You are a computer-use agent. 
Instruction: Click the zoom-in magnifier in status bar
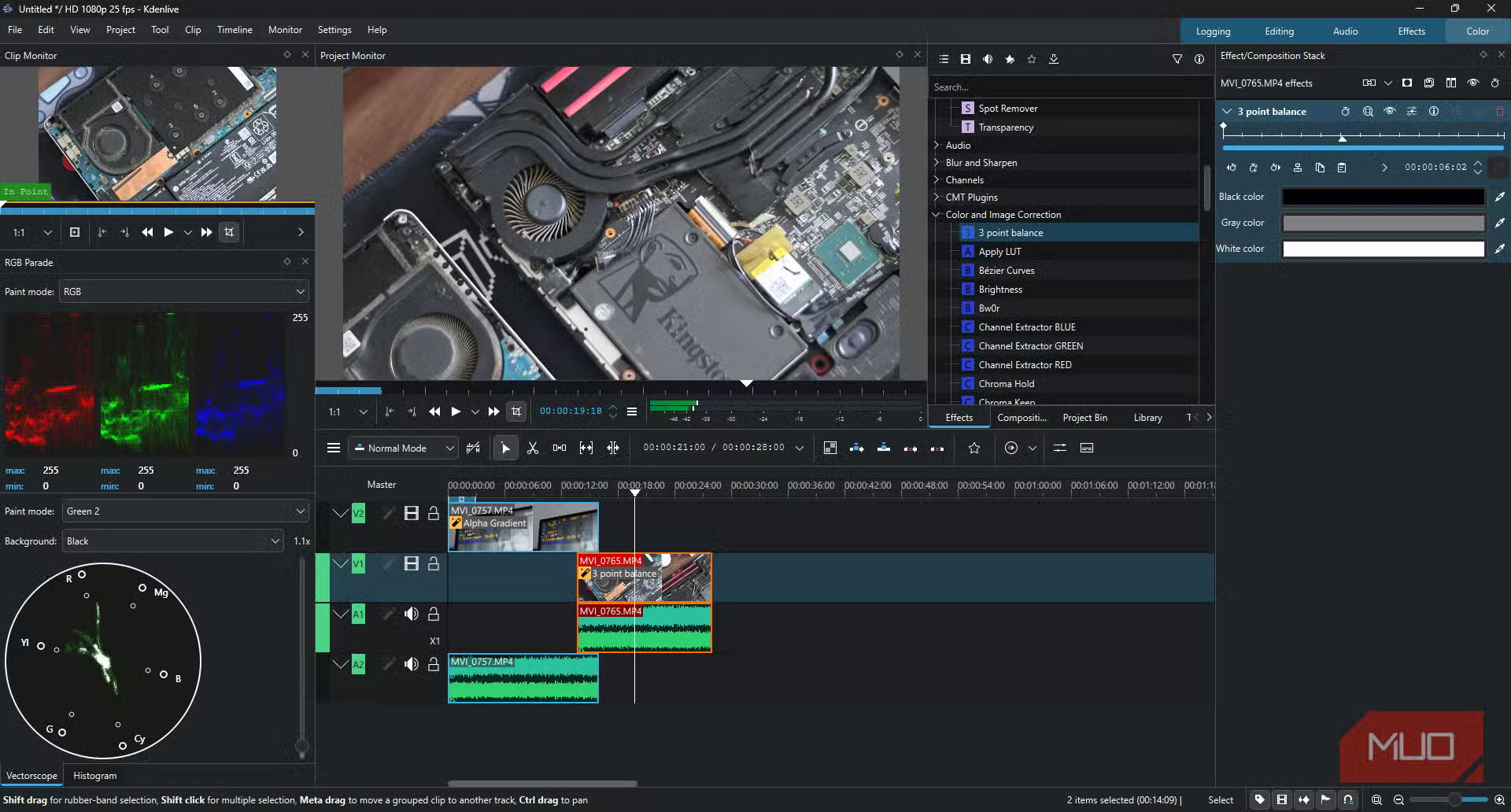(x=1499, y=799)
